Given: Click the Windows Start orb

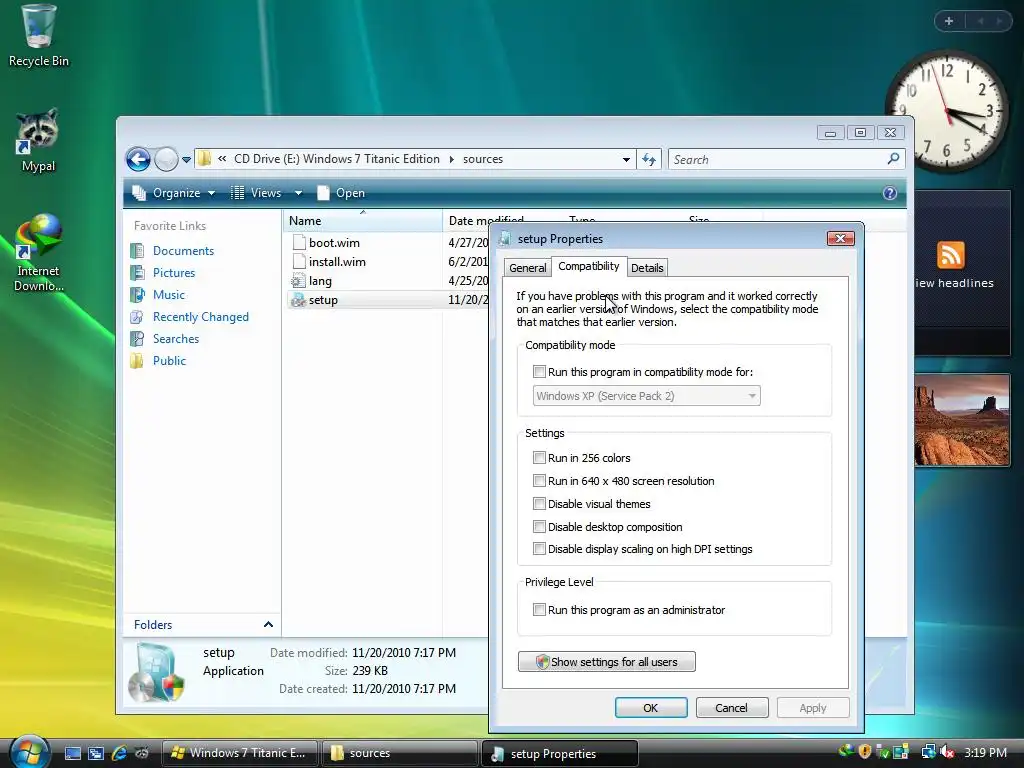Looking at the screenshot, I should 29,752.
